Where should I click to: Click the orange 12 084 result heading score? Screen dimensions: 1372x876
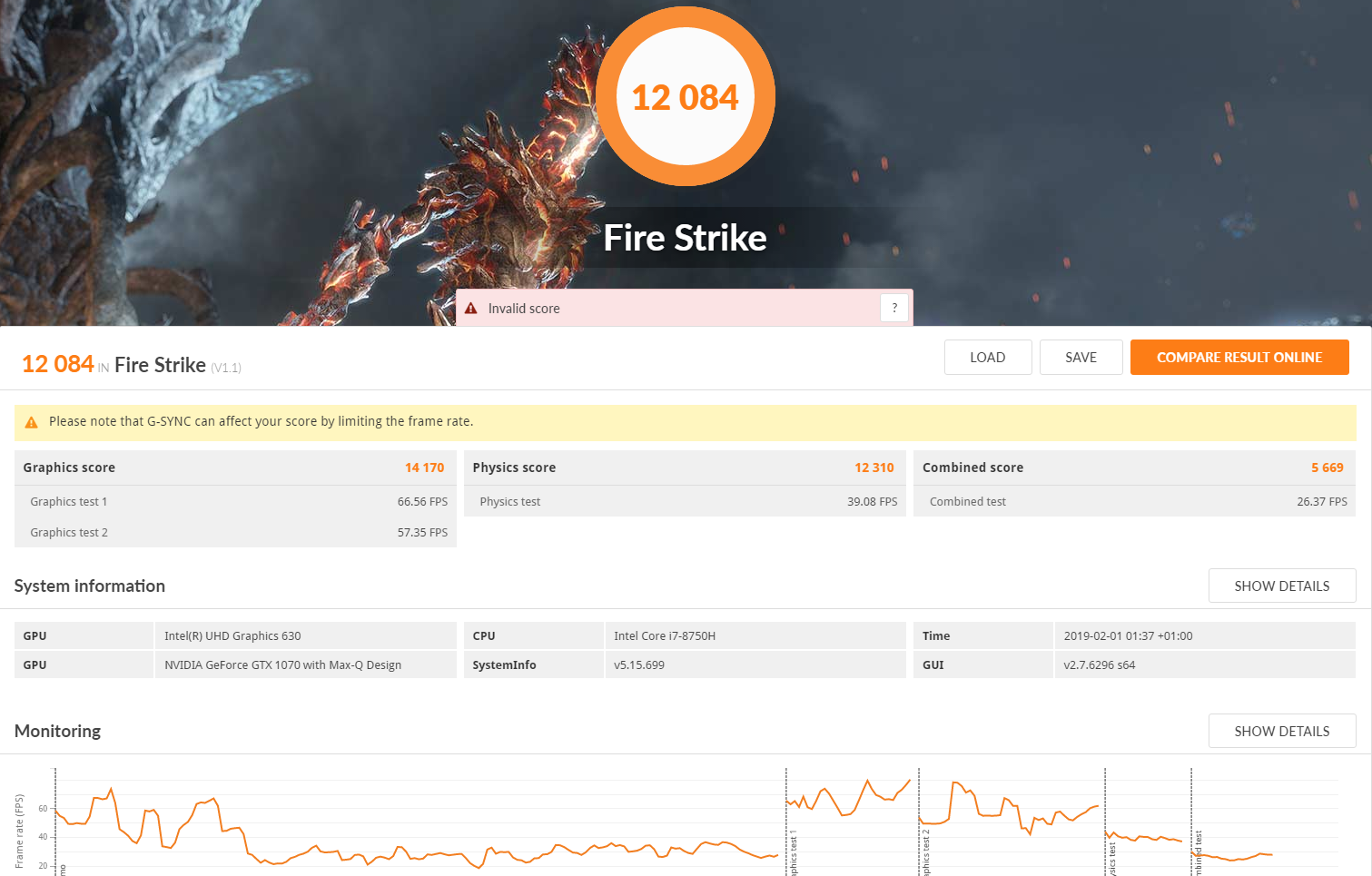pos(58,364)
